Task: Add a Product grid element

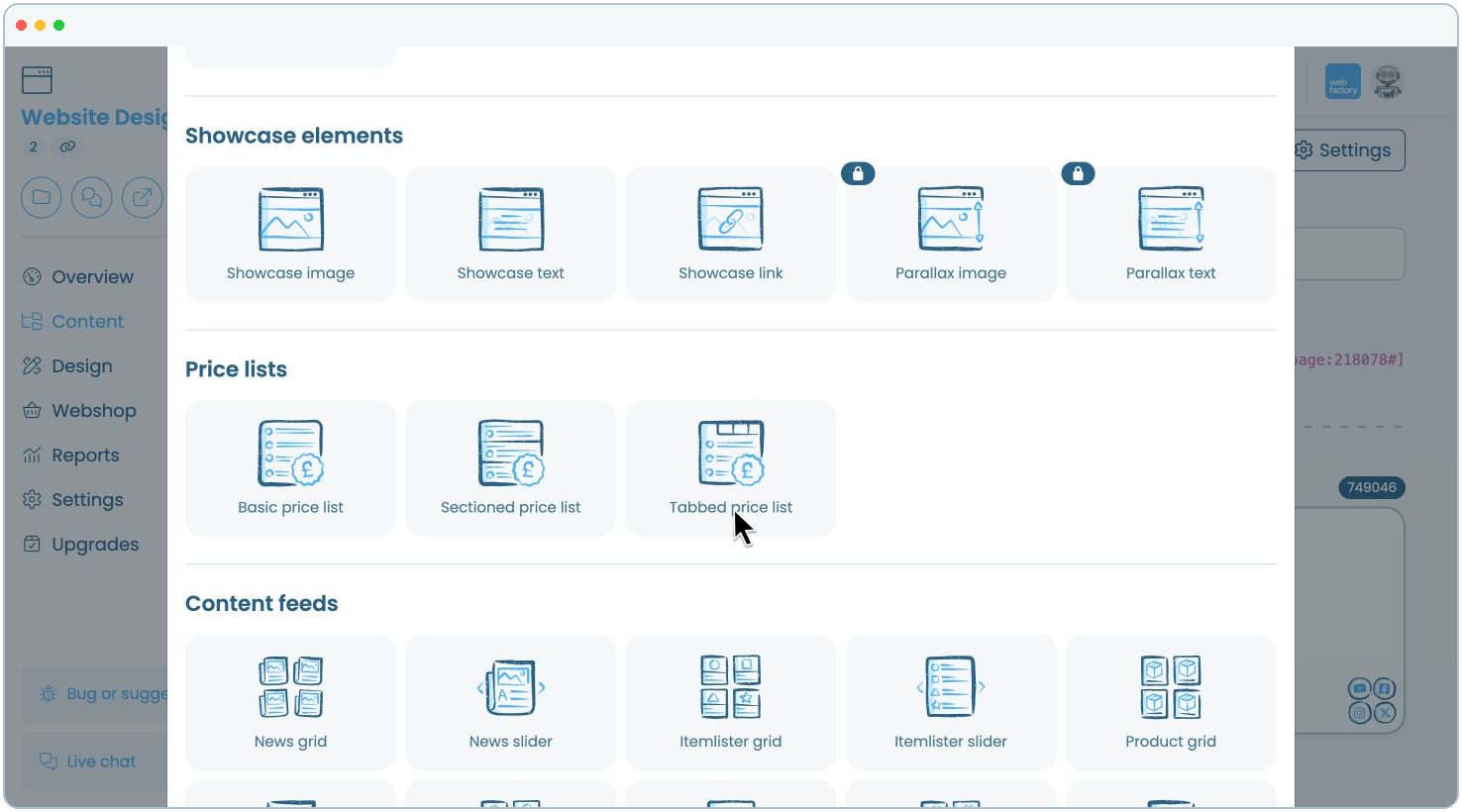Action: (x=1170, y=702)
